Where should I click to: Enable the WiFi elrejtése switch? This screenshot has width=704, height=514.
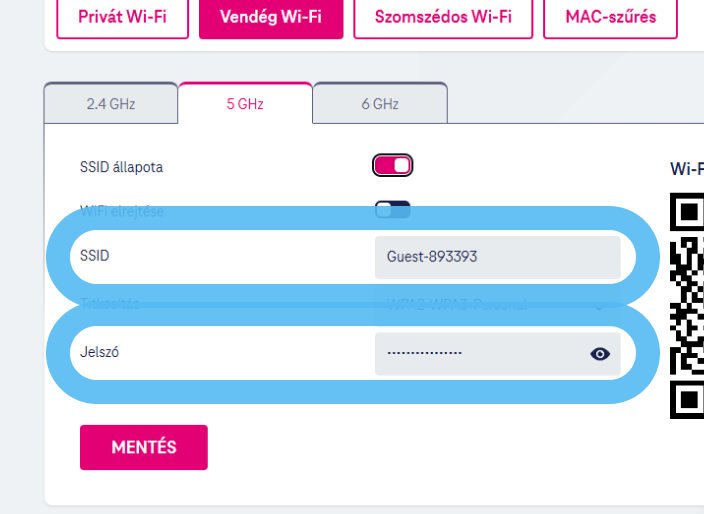(x=392, y=210)
